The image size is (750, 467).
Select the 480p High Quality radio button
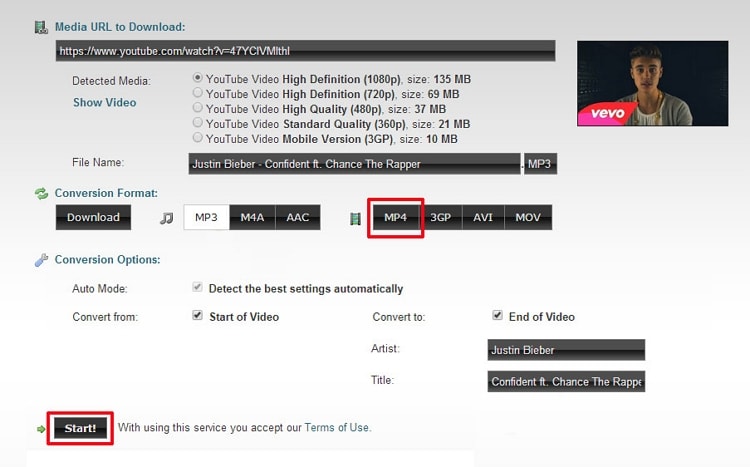tap(197, 107)
